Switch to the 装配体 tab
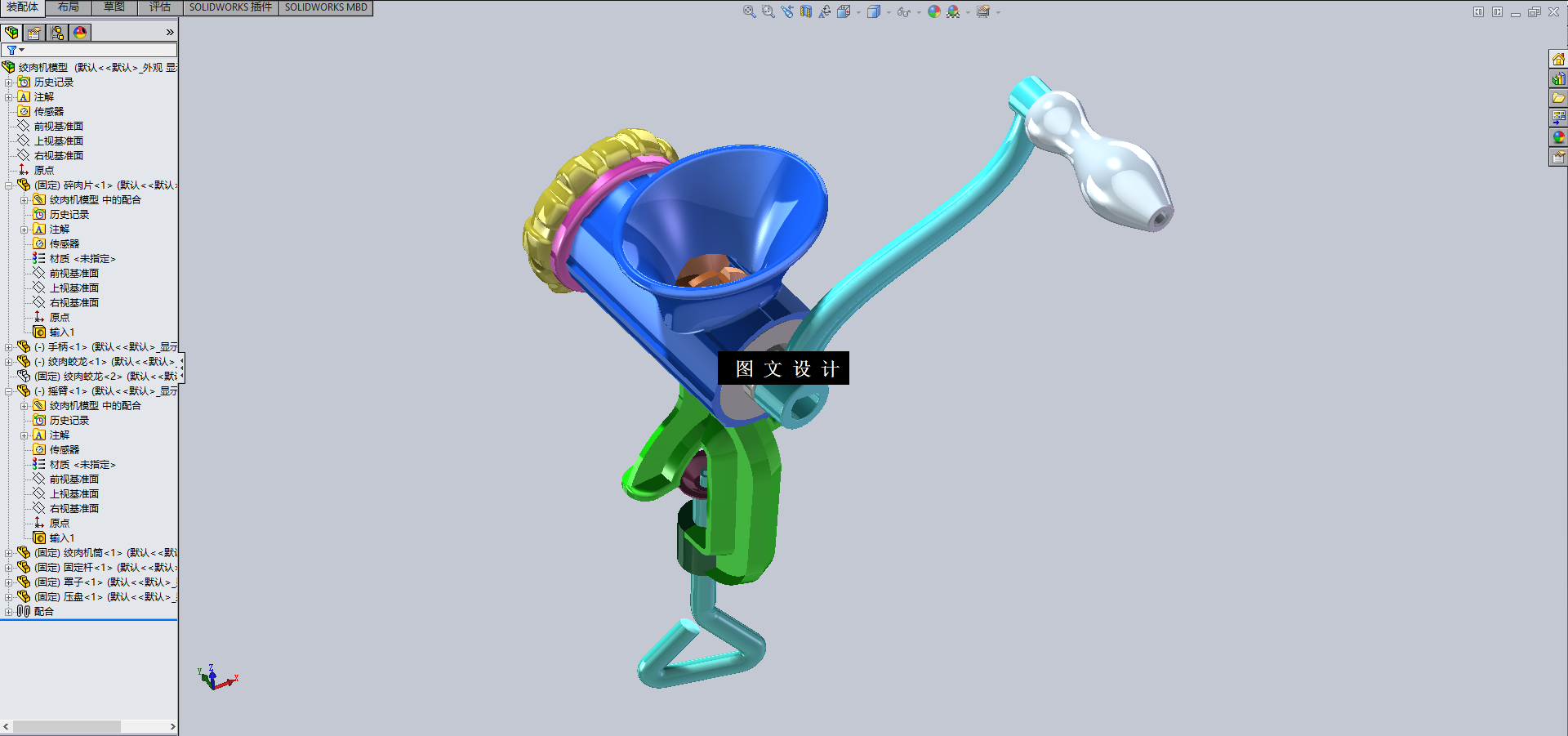This screenshot has height=736, width=1568. [x=22, y=7]
